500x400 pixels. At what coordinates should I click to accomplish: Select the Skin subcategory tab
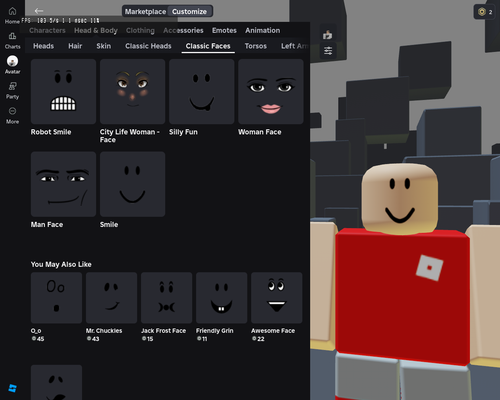(x=104, y=46)
